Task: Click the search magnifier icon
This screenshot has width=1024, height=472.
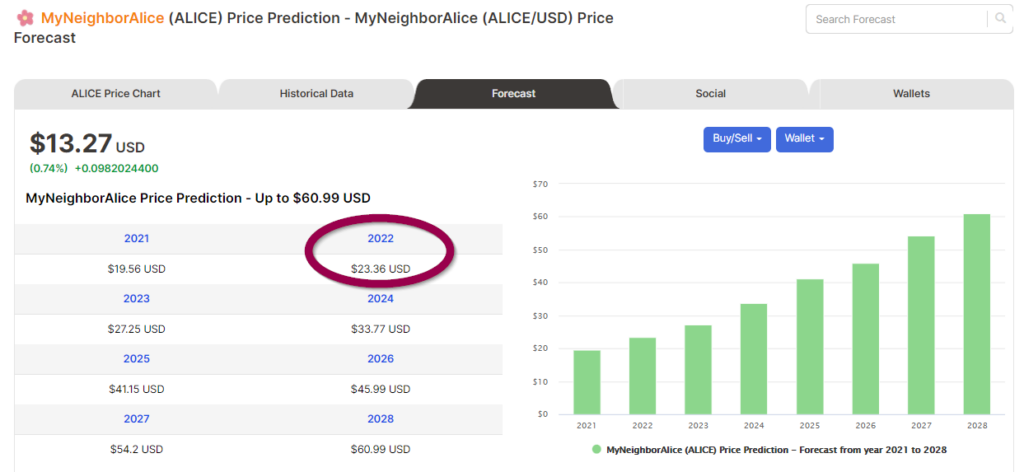Action: coord(1000,19)
